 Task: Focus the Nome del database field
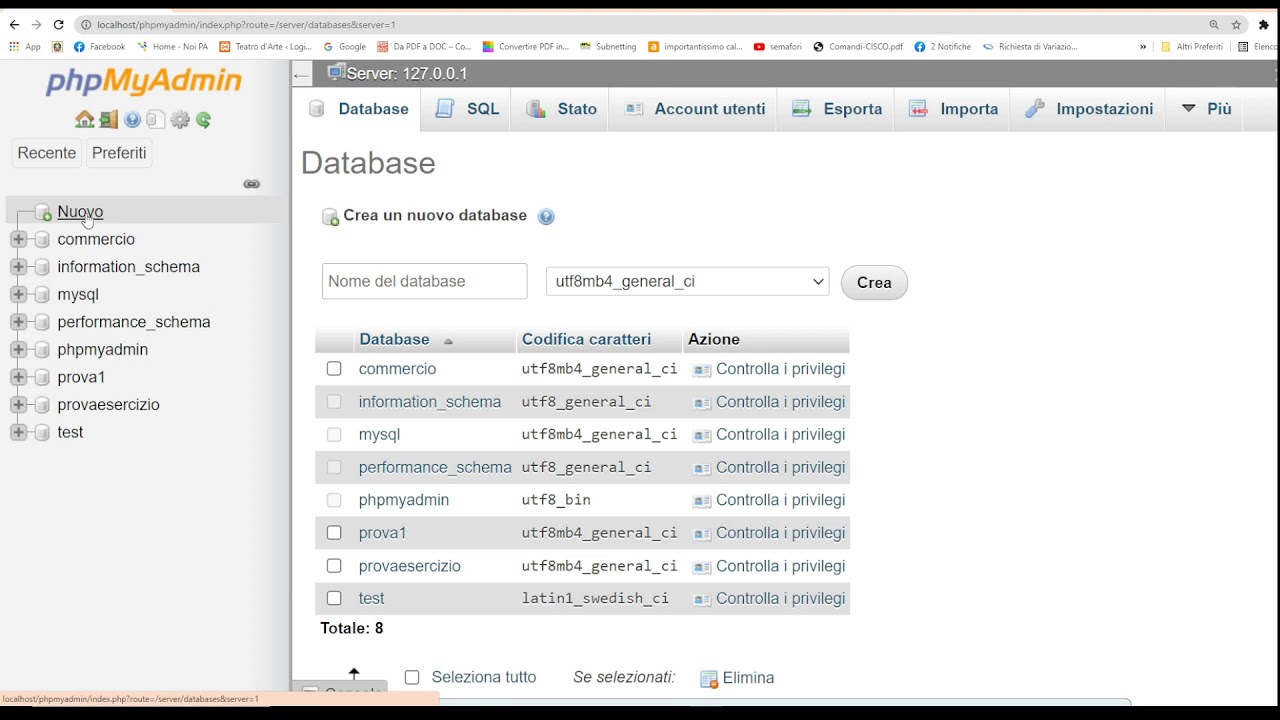pyautogui.click(x=424, y=282)
